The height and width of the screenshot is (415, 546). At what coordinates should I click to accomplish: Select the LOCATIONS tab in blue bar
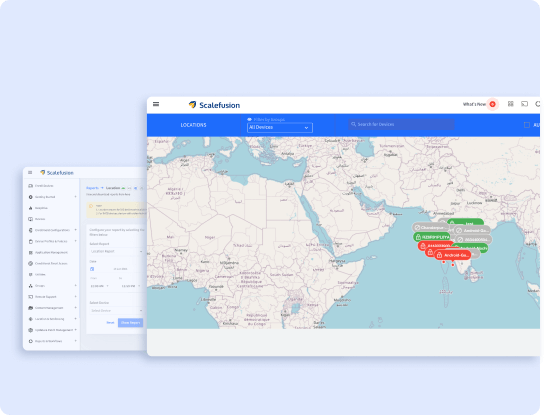point(193,125)
